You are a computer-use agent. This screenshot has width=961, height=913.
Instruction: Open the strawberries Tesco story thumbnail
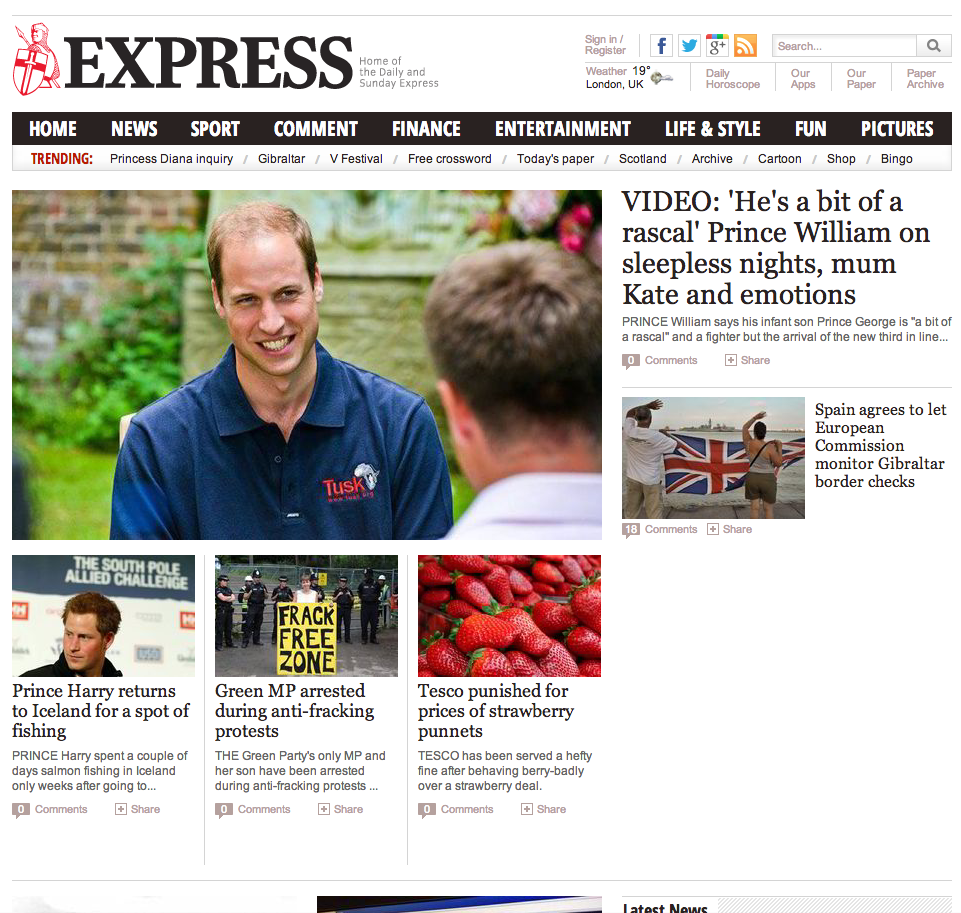[x=509, y=616]
